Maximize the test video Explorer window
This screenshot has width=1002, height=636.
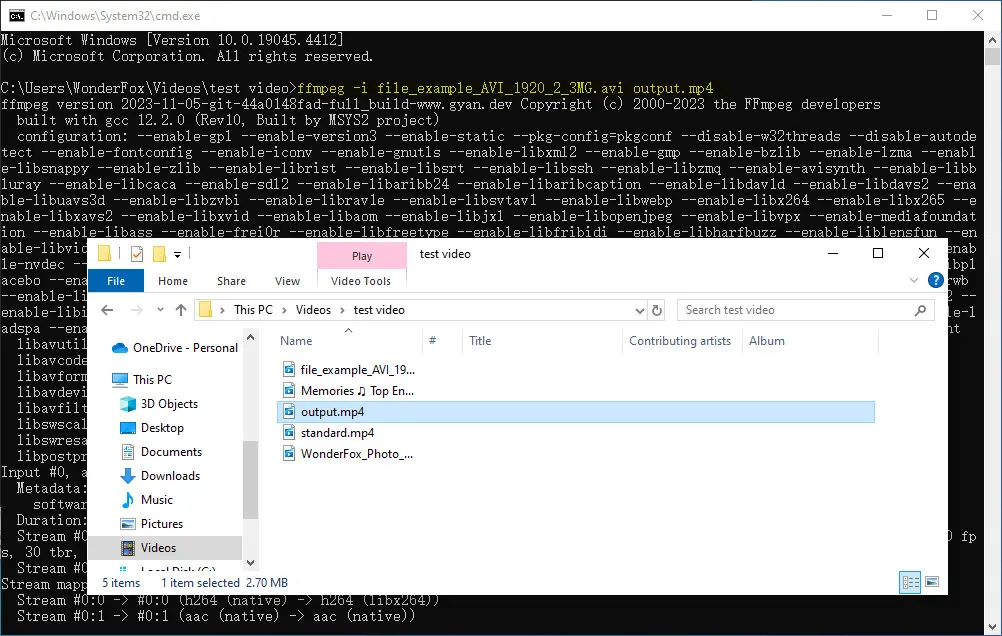click(878, 254)
